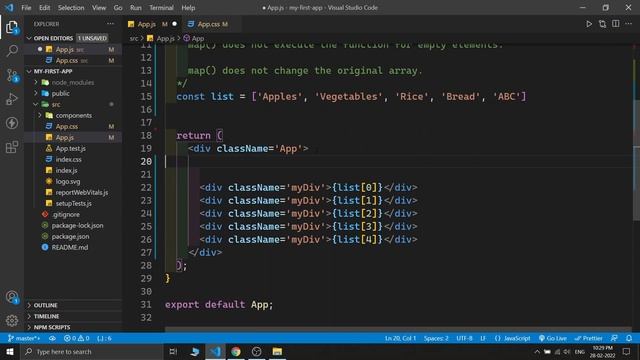
Task: Click the Go Live button in status bar
Action: click(x=553, y=338)
